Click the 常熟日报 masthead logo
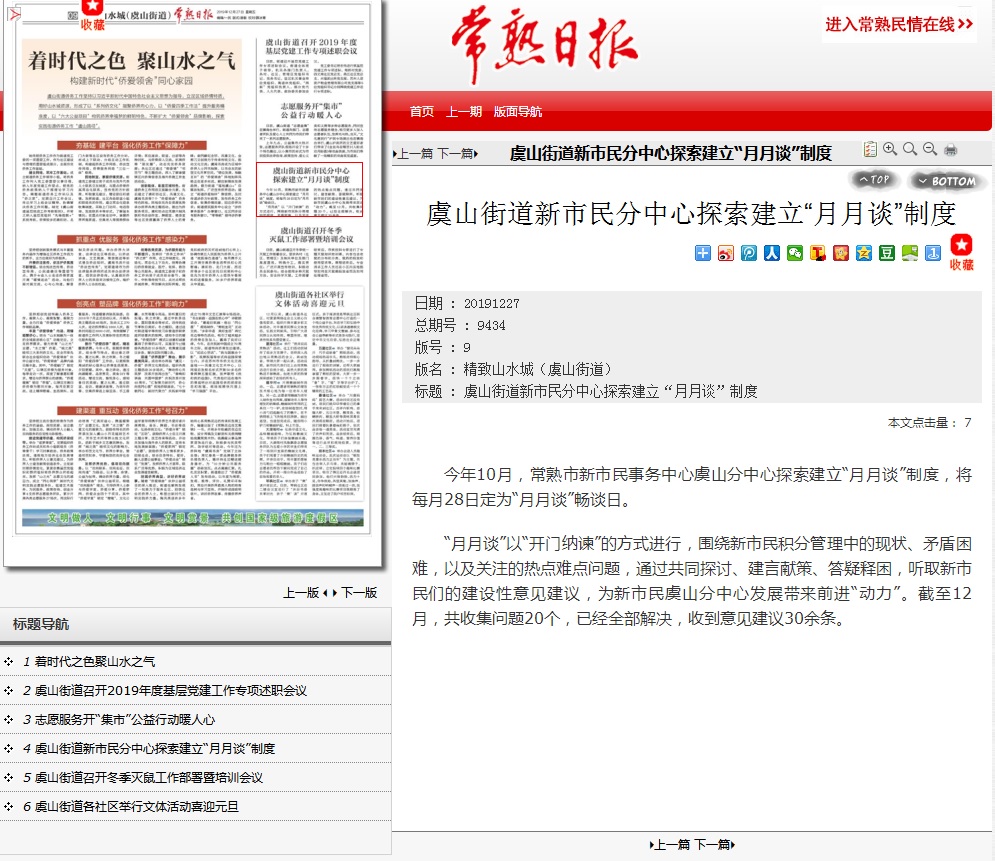The image size is (995, 861). (544, 44)
